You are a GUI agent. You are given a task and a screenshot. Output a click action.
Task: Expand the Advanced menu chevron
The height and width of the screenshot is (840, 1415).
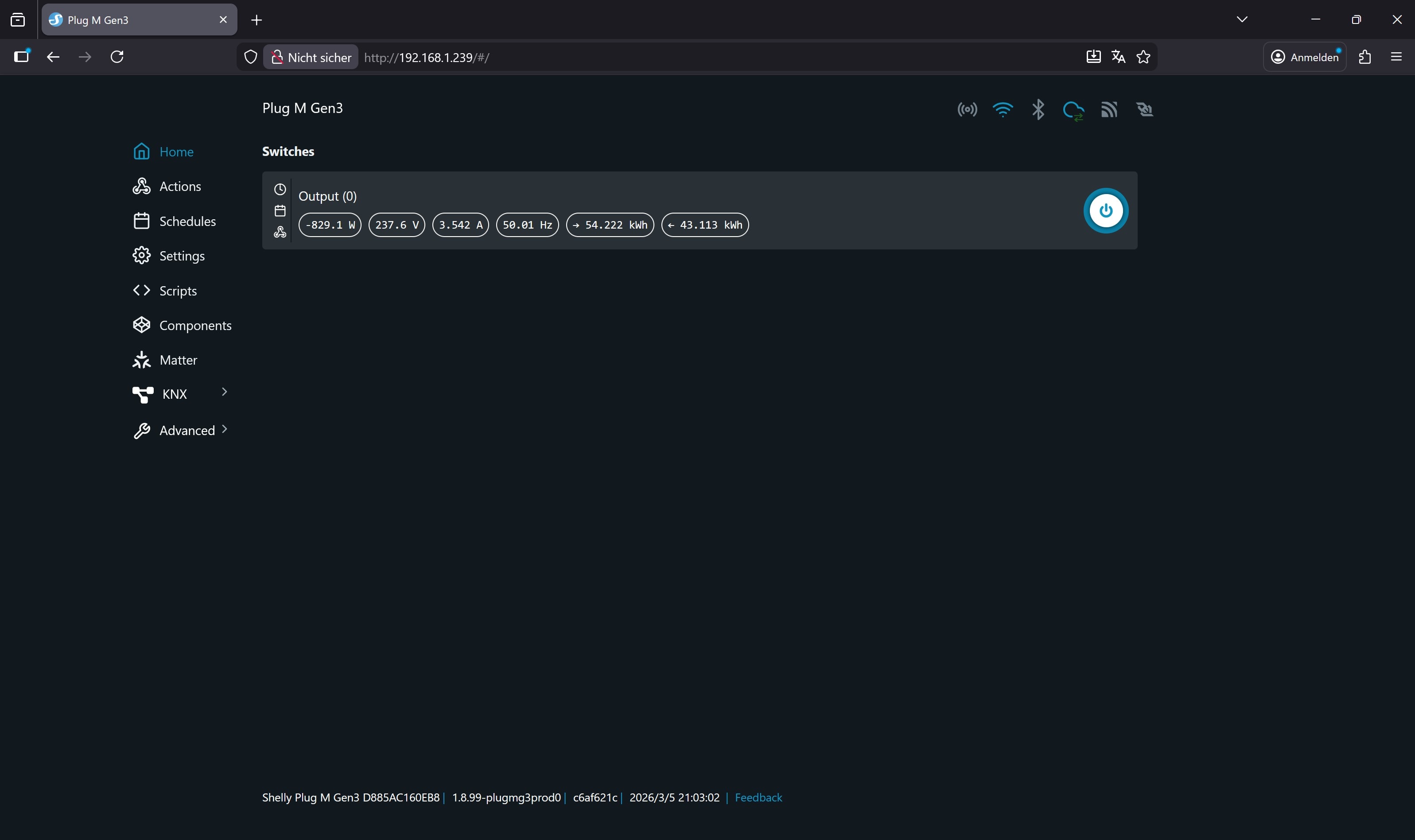[x=224, y=429]
